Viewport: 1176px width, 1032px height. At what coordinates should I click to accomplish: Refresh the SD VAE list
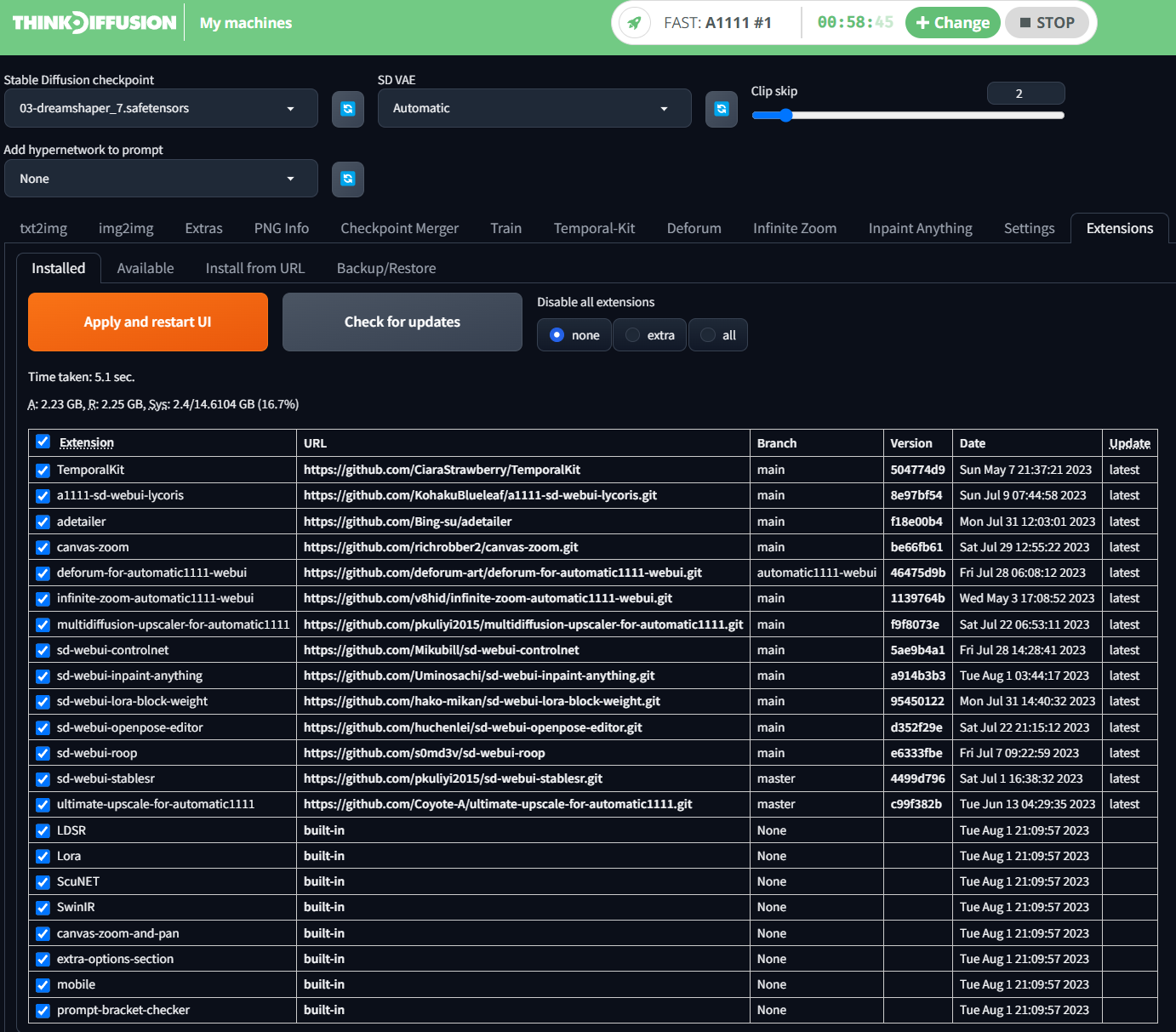pyautogui.click(x=722, y=109)
